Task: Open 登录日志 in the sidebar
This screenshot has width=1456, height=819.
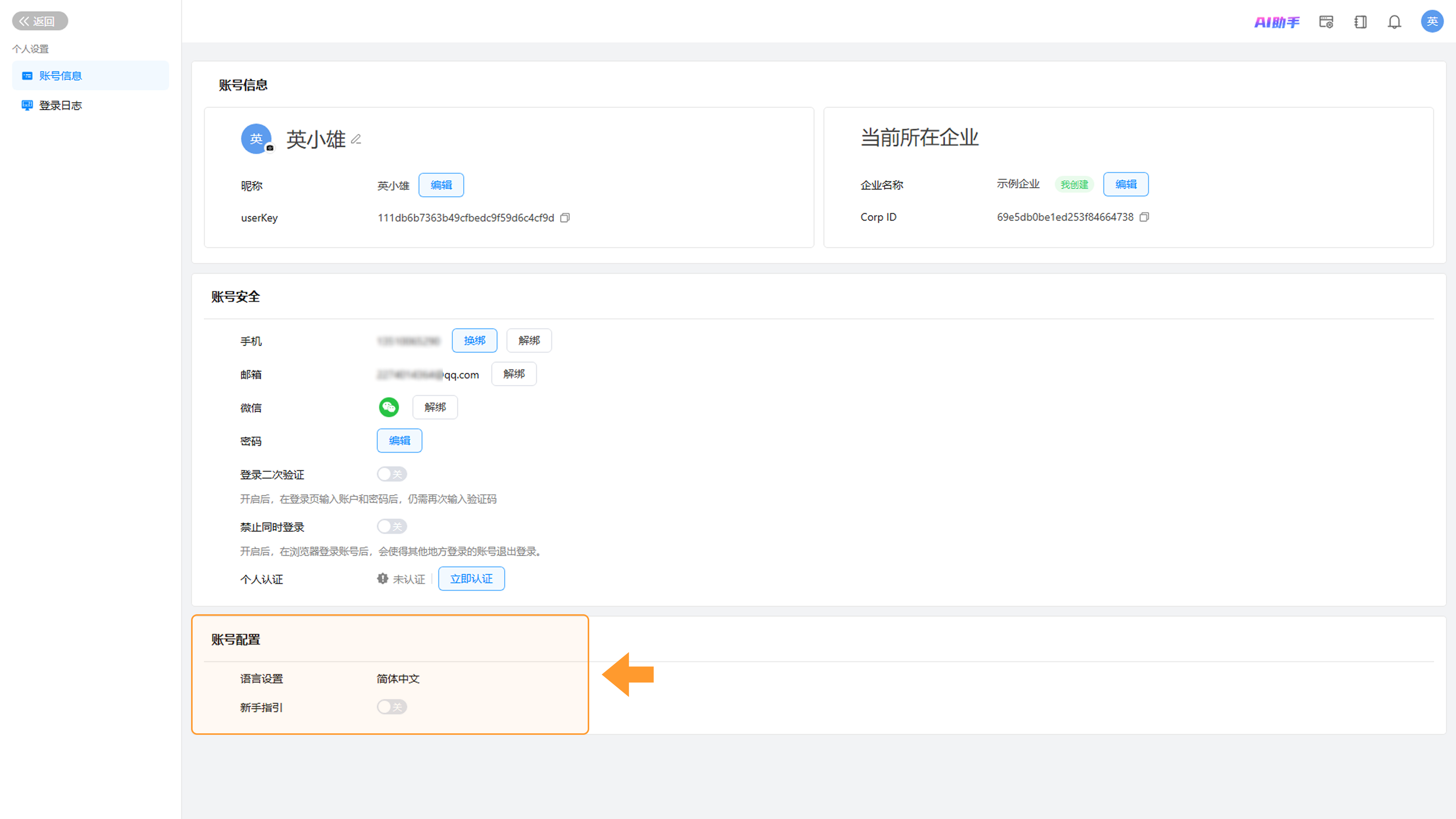Action: pos(91,105)
